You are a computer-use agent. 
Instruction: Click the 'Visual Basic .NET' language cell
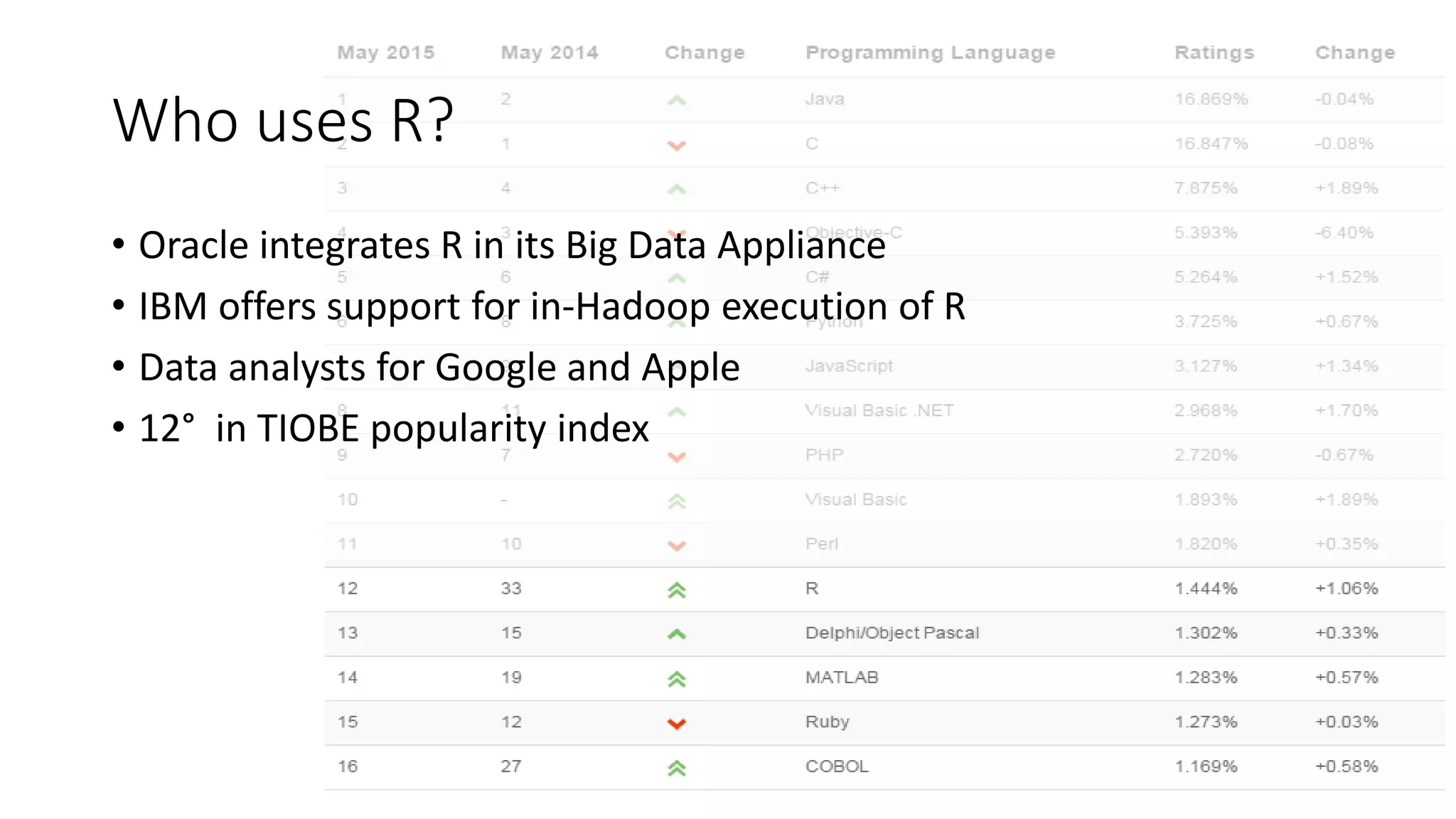[879, 410]
